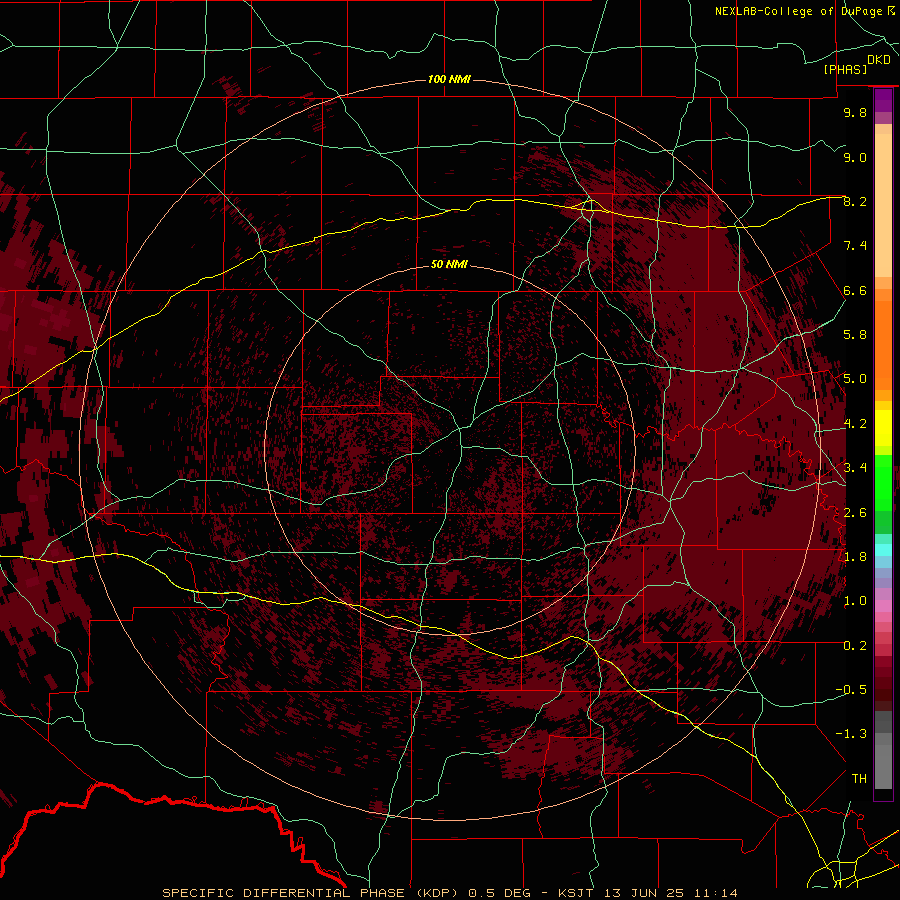Pick the pink band of the color scale
This screenshot has height=900, width=900.
(883, 606)
